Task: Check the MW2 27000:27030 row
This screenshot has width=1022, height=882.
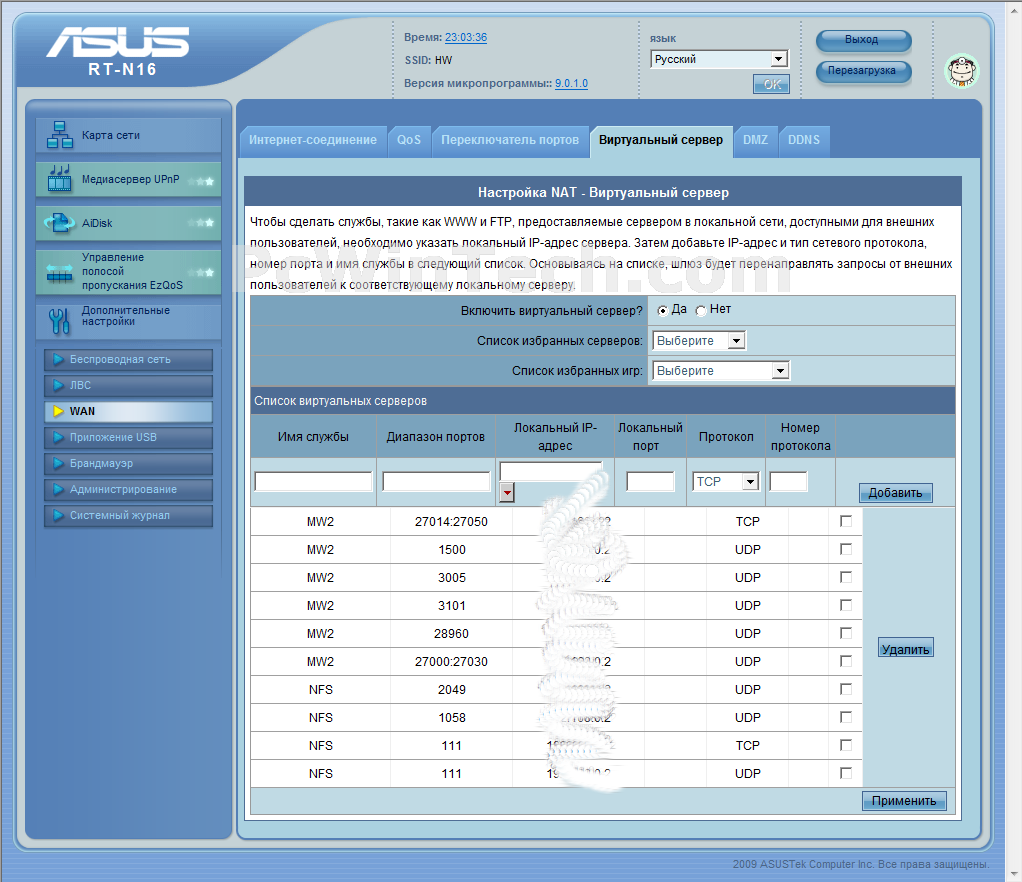Action: 846,661
